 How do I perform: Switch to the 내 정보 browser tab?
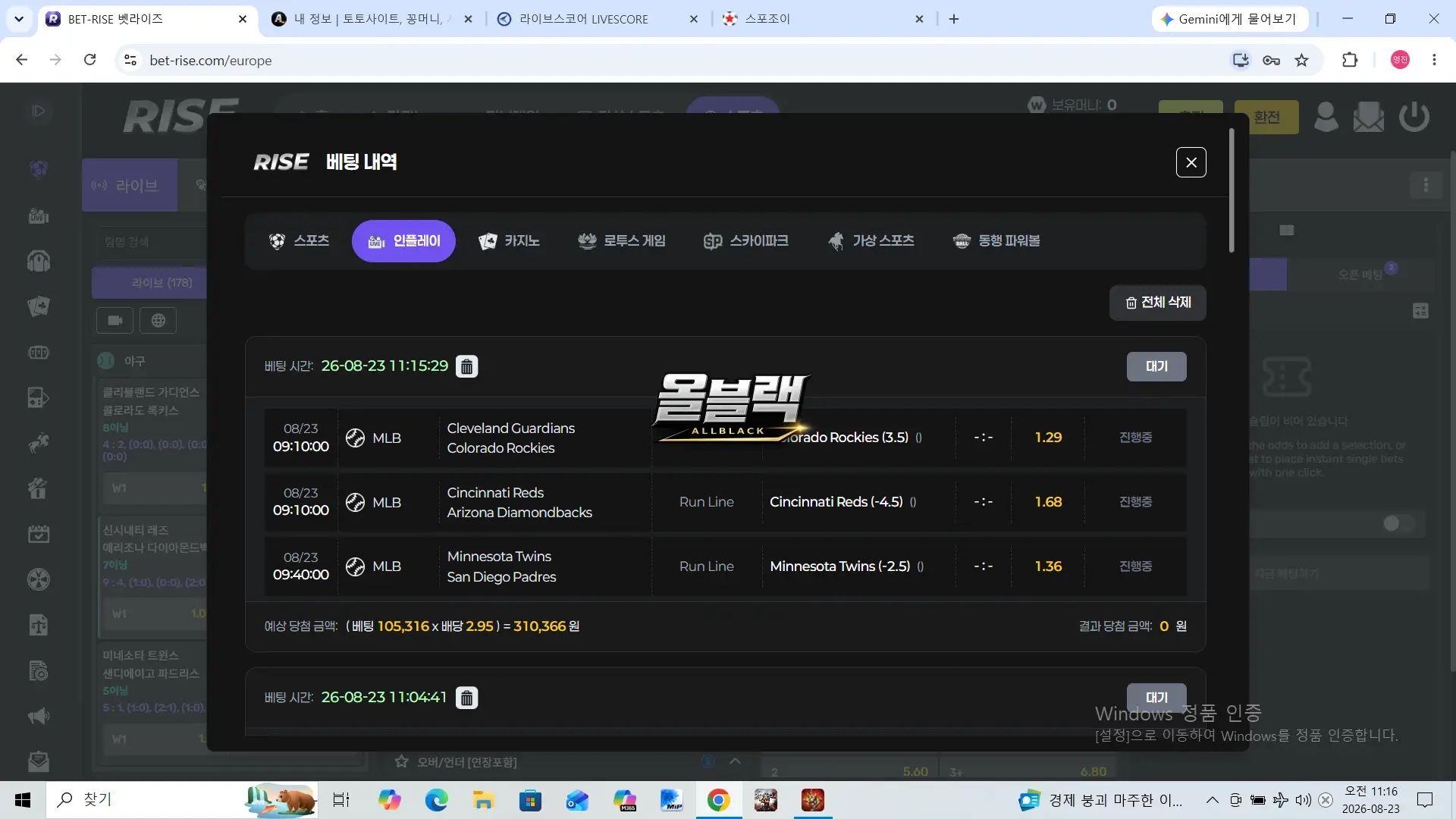click(371, 19)
